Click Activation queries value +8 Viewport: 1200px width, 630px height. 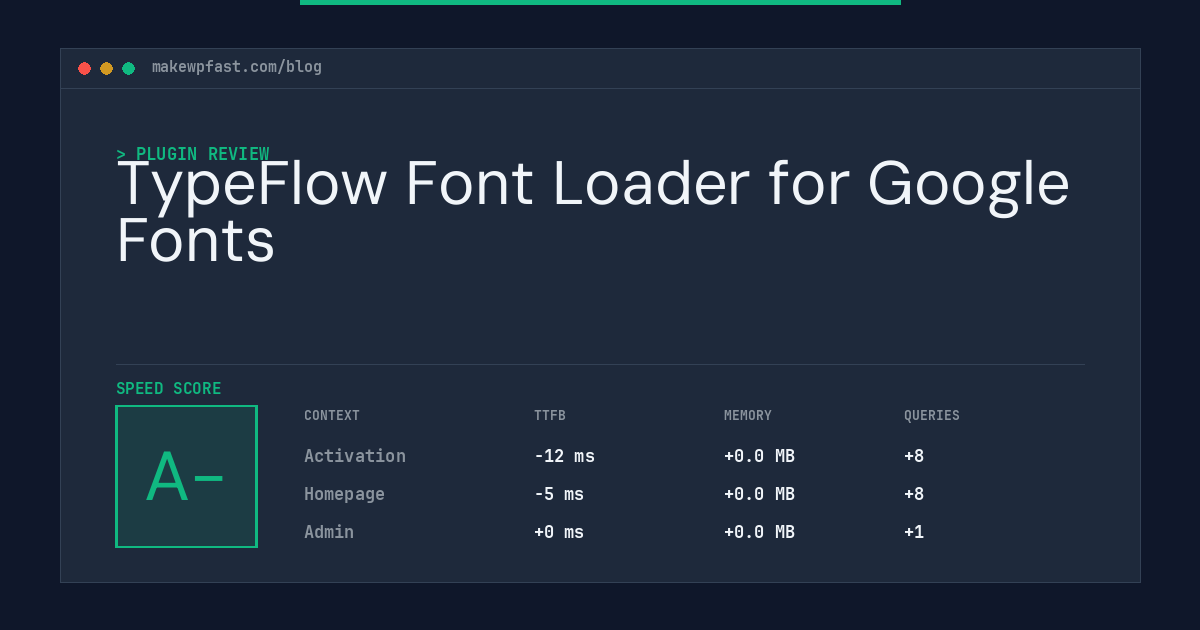(914, 456)
